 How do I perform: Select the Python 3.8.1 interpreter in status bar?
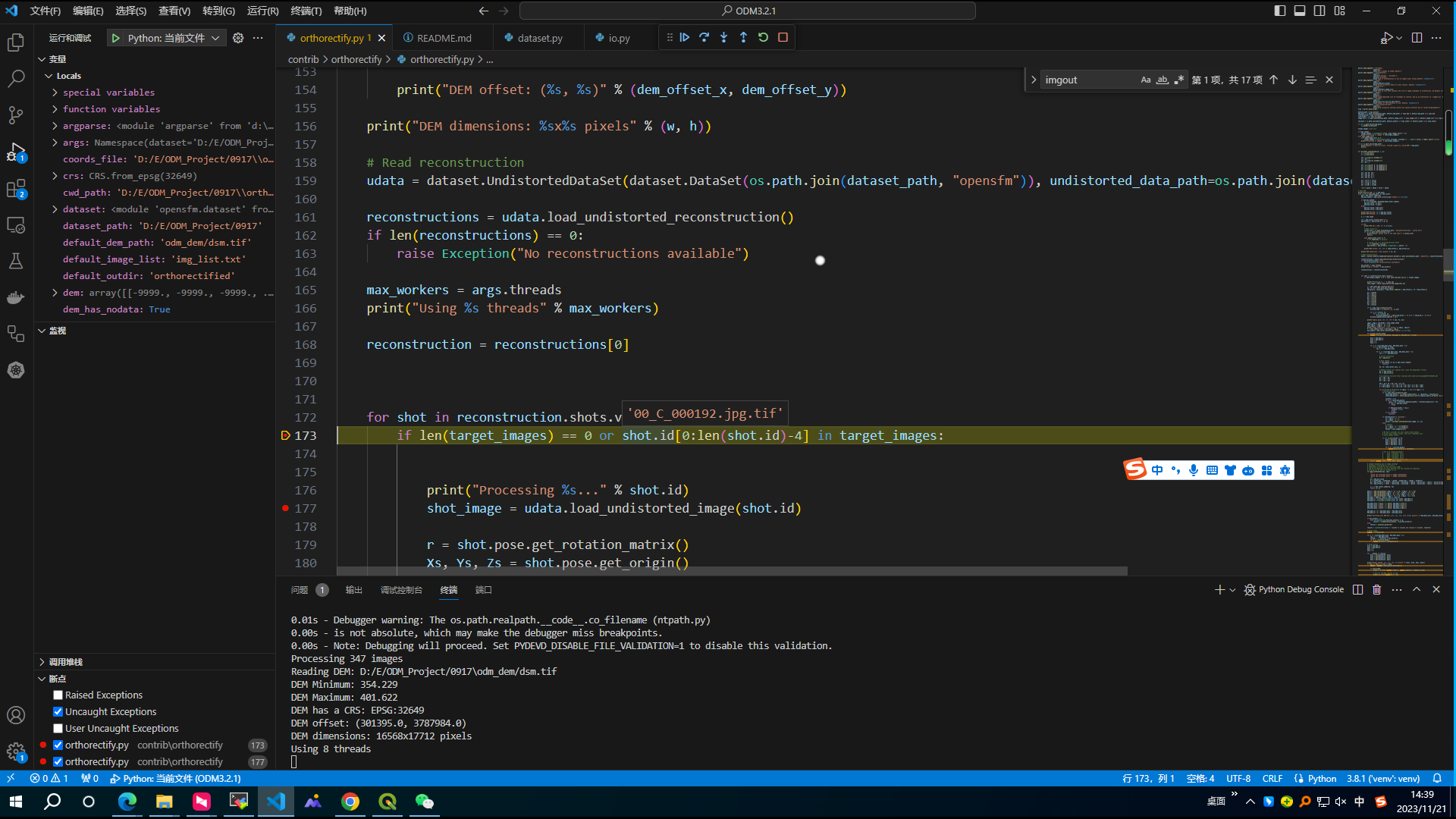(1382, 778)
